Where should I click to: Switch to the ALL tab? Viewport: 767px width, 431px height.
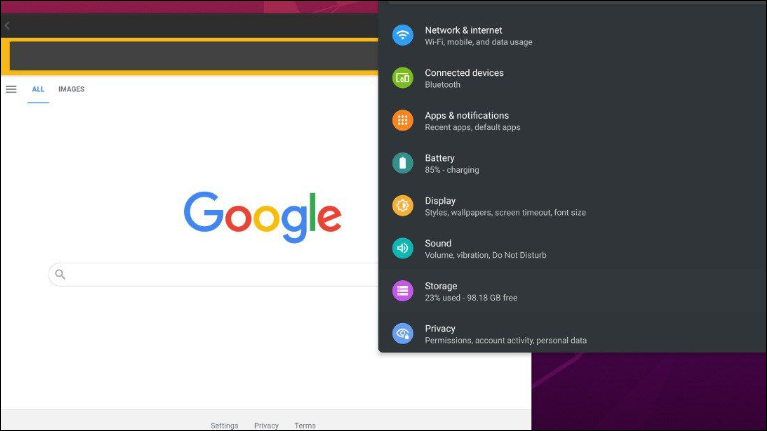(38, 89)
